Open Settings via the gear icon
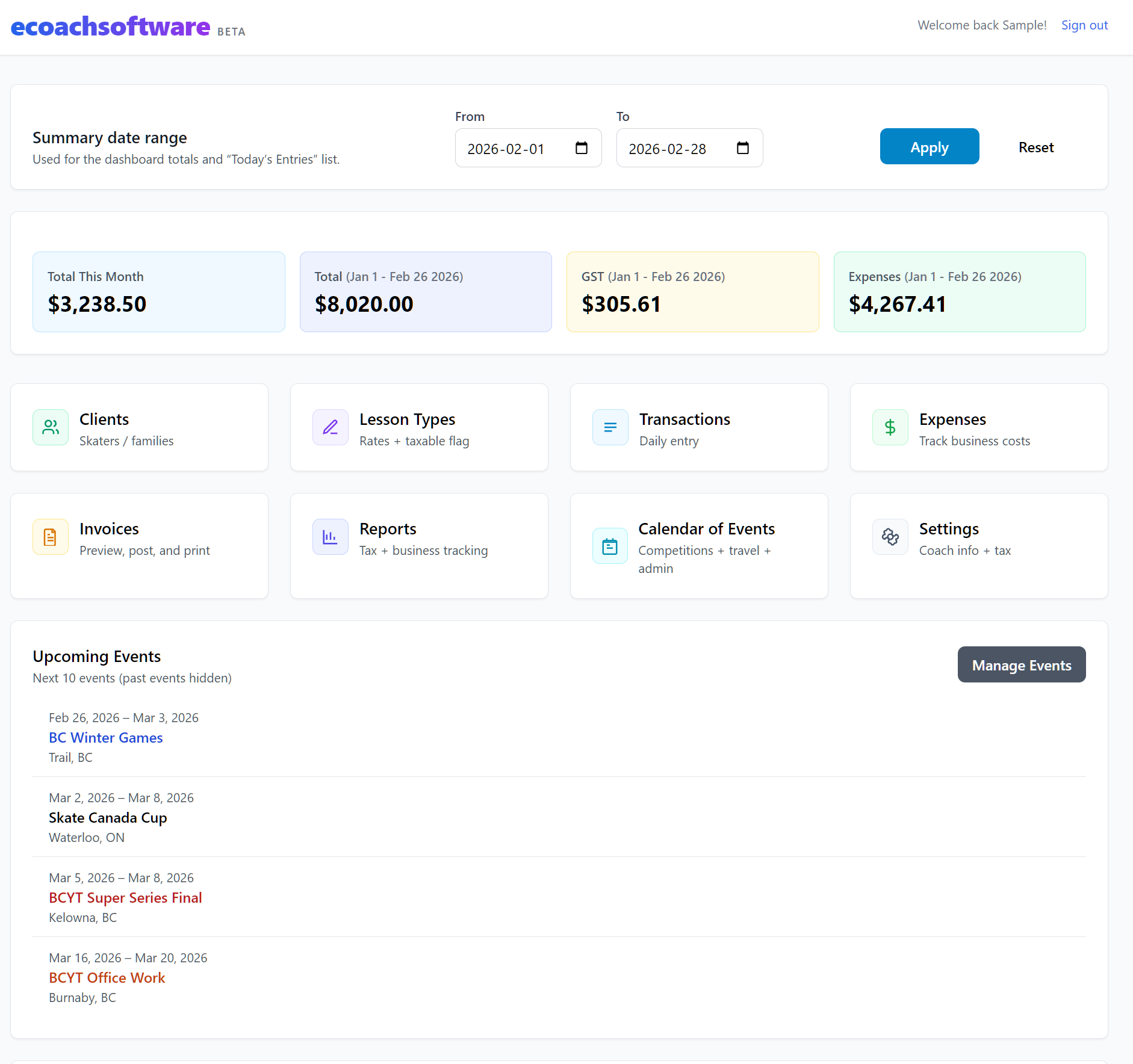 (890, 536)
